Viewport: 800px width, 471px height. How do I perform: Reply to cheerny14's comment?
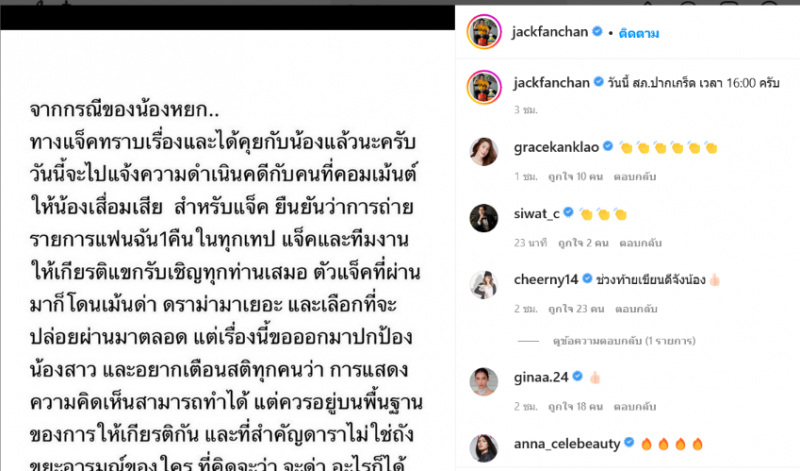click(x=636, y=309)
